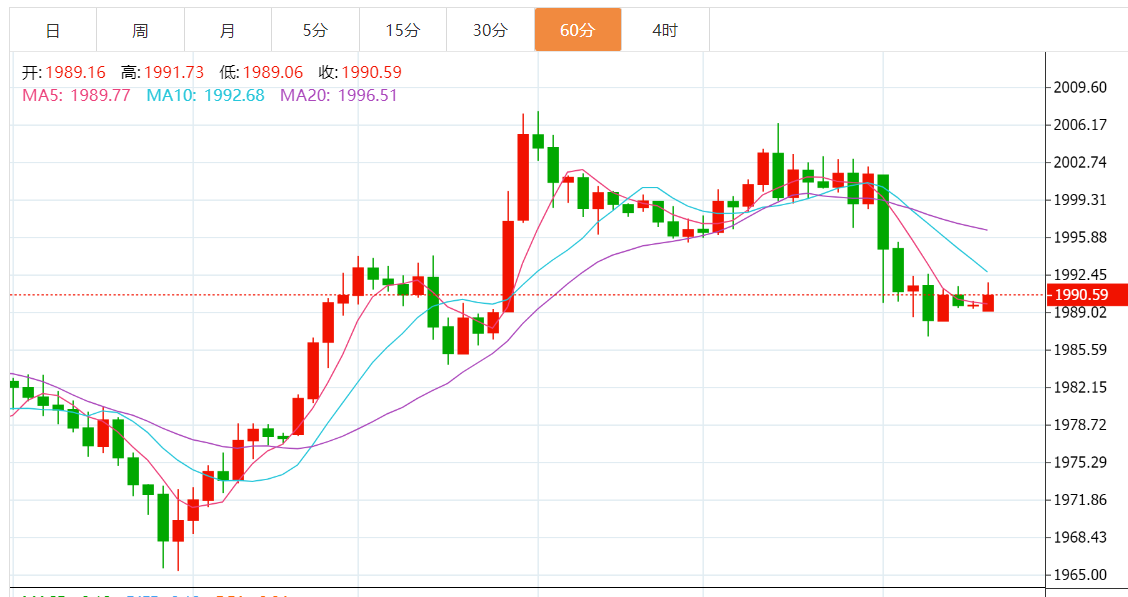This screenshot has height=597, width=1128.
Task: Select the active 60分 timeframe tab
Action: 578,30
